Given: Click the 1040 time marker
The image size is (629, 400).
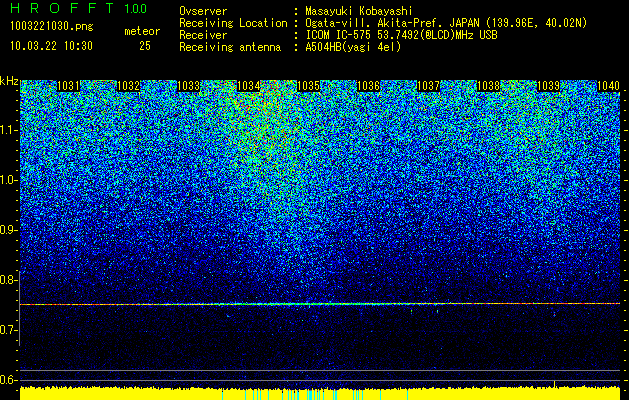Looking at the screenshot, I should tap(609, 86).
